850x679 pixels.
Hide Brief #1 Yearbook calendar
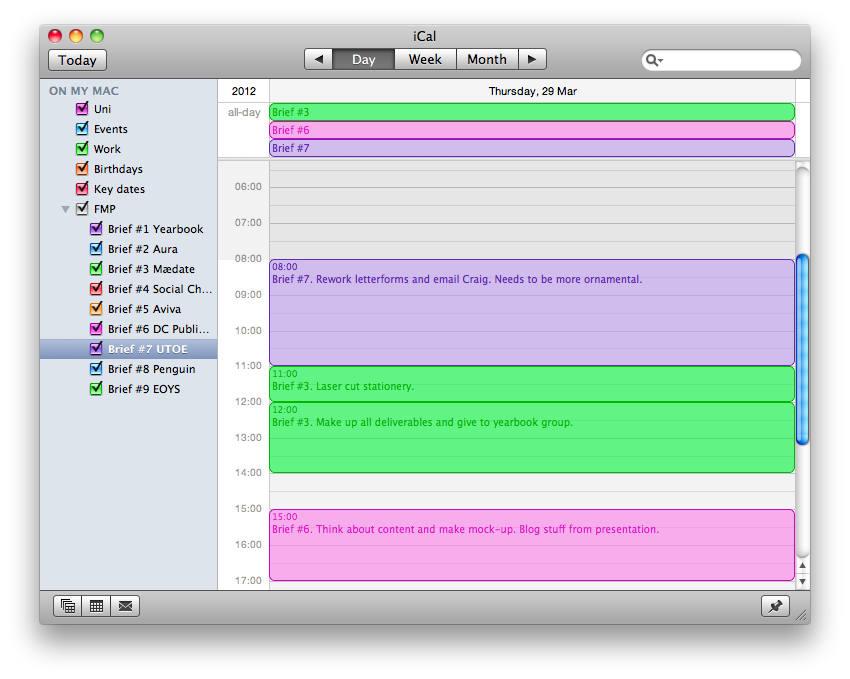(96, 228)
